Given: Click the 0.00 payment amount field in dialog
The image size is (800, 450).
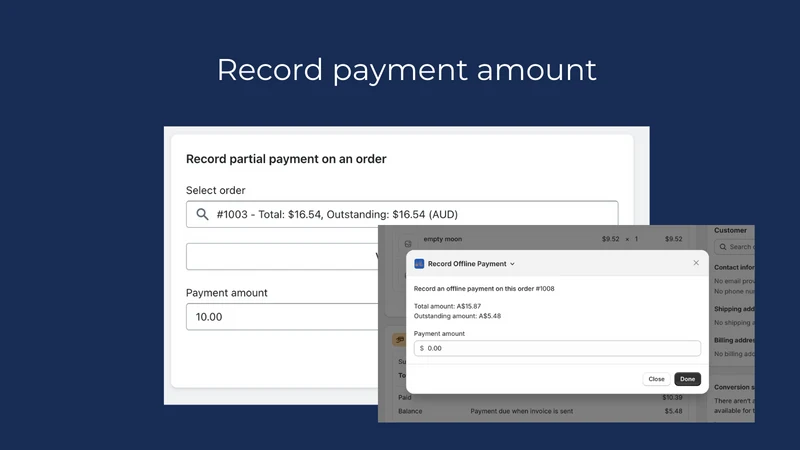Looking at the screenshot, I should tap(557, 348).
